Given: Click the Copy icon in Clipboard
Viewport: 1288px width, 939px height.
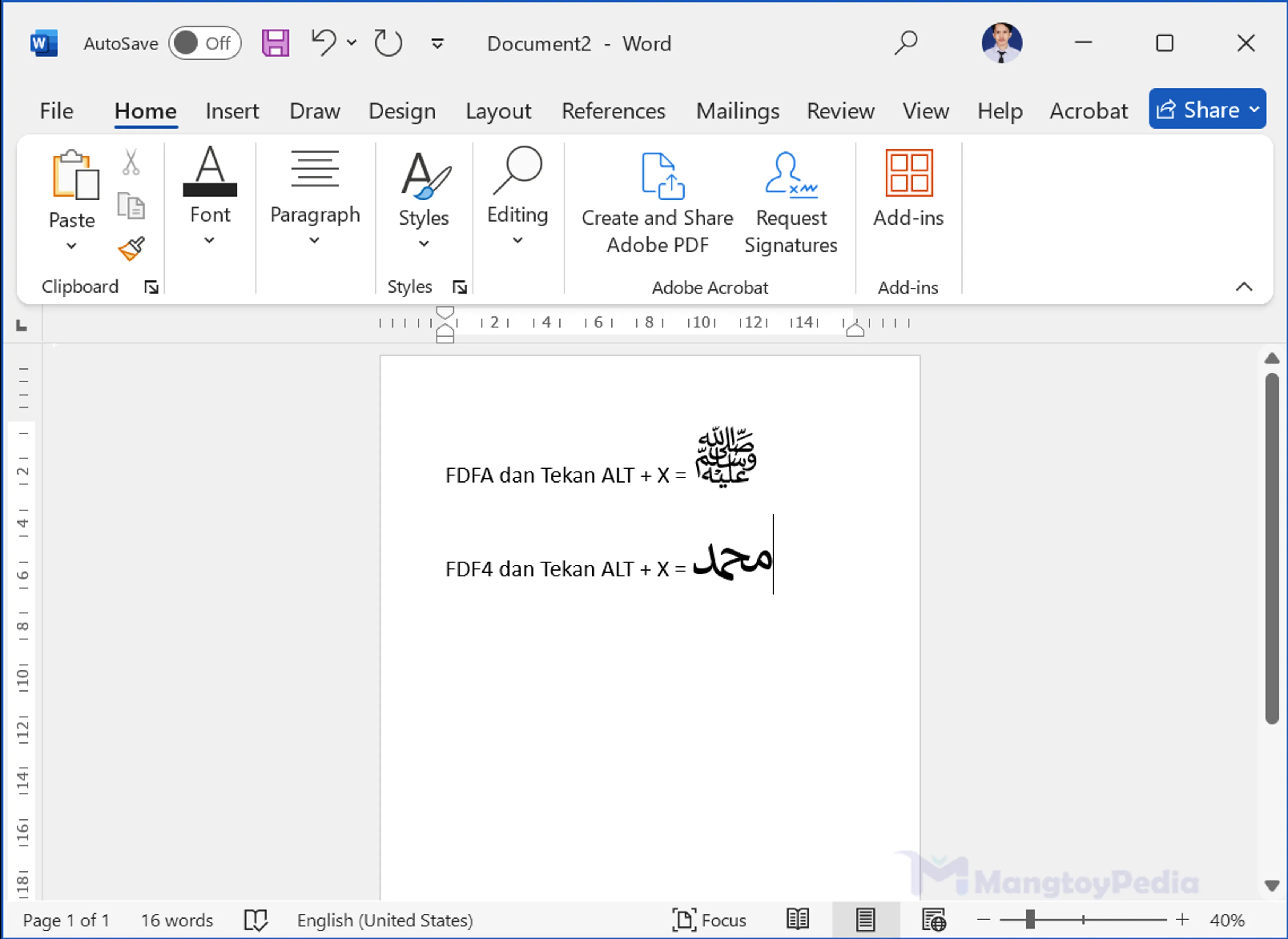Looking at the screenshot, I should [x=131, y=206].
